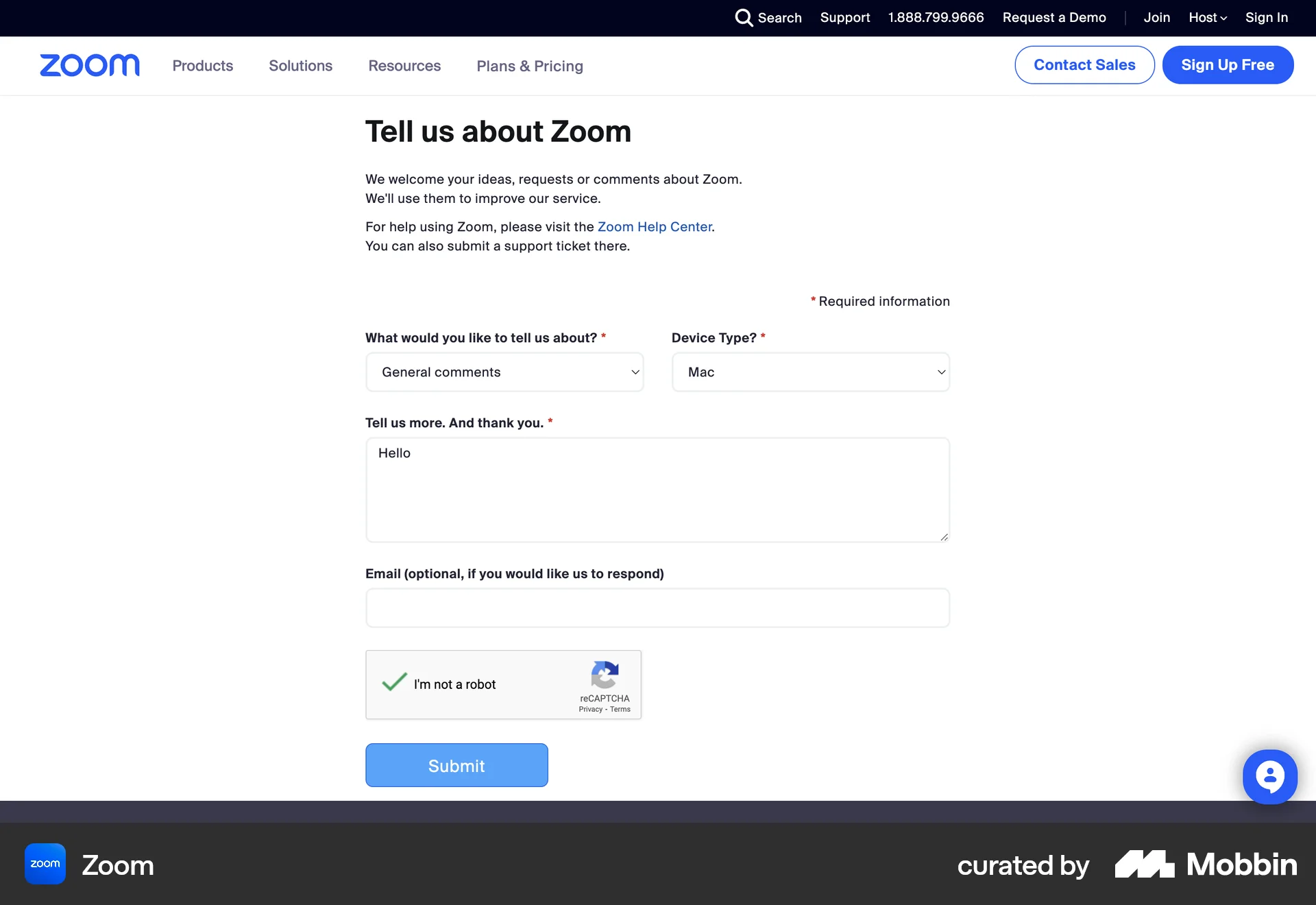This screenshot has width=1316, height=905.
Task: Click the Sign Up Free button
Action: [x=1228, y=64]
